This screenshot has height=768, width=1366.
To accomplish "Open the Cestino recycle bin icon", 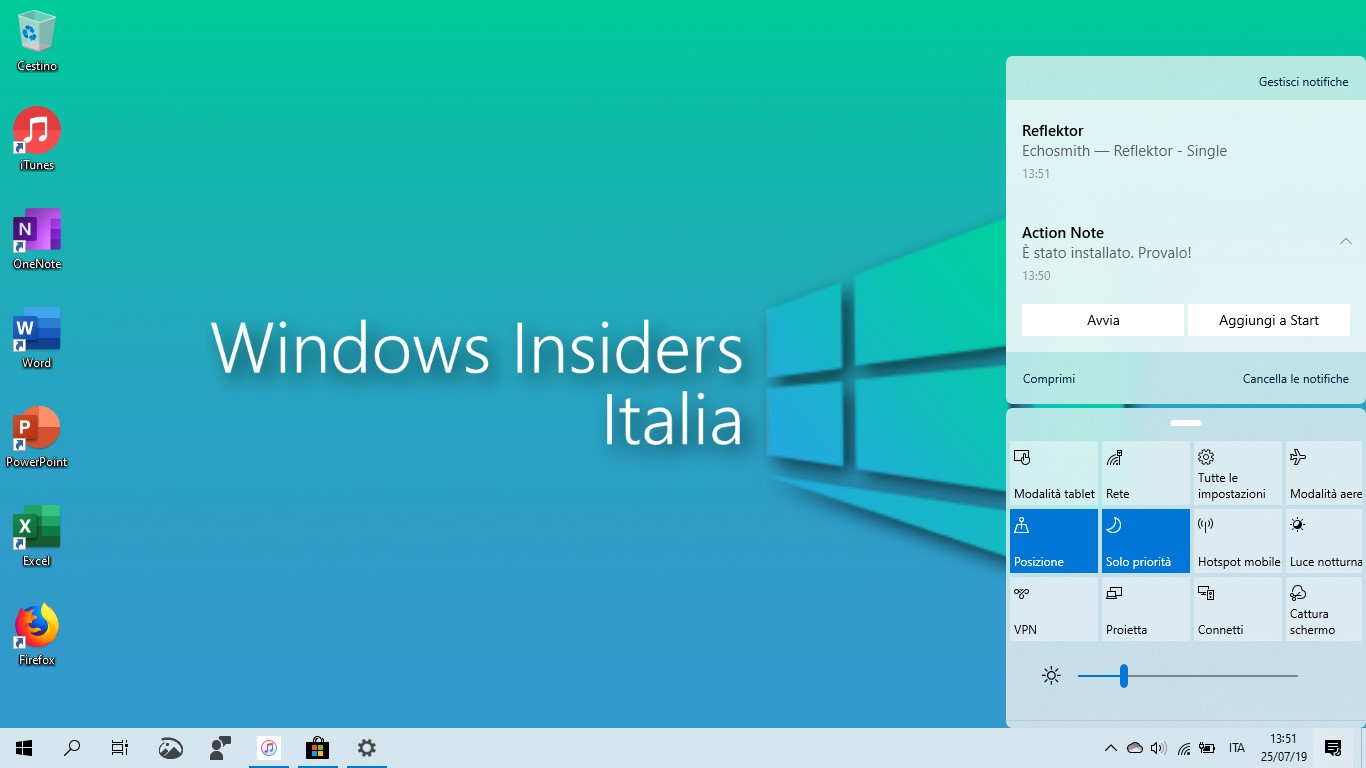I will coord(37,41).
